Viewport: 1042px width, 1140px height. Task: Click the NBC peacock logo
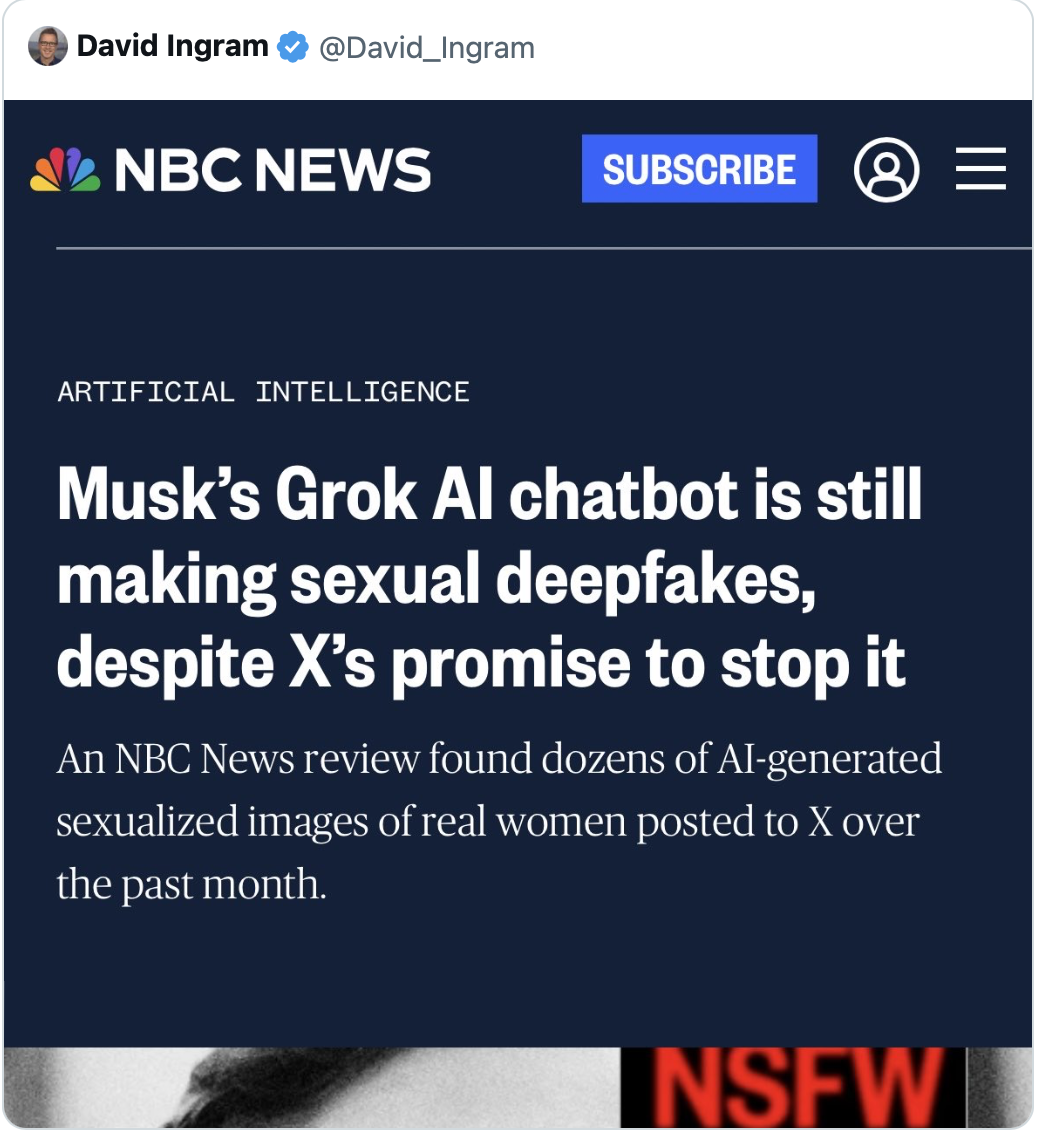pyautogui.click(x=66, y=169)
